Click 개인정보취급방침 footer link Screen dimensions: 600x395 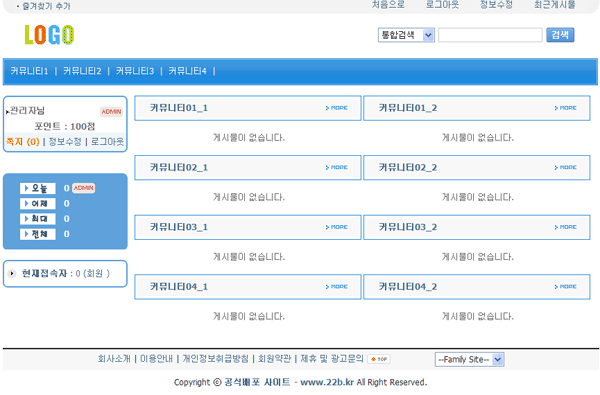click(215, 359)
